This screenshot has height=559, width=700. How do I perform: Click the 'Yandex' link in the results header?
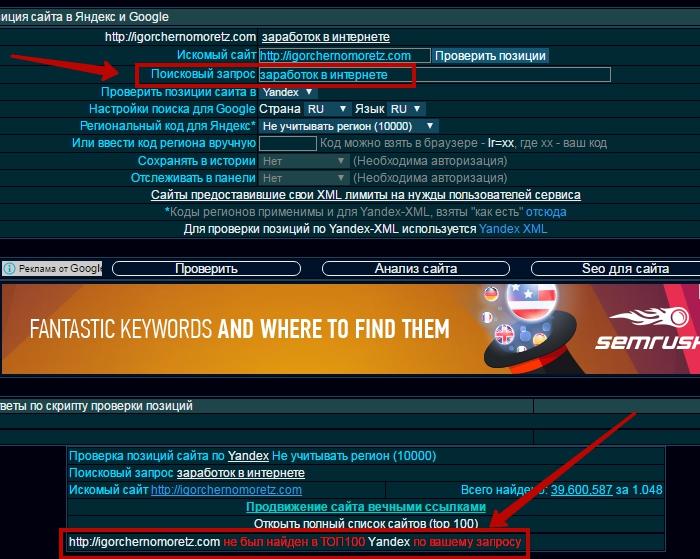248,456
